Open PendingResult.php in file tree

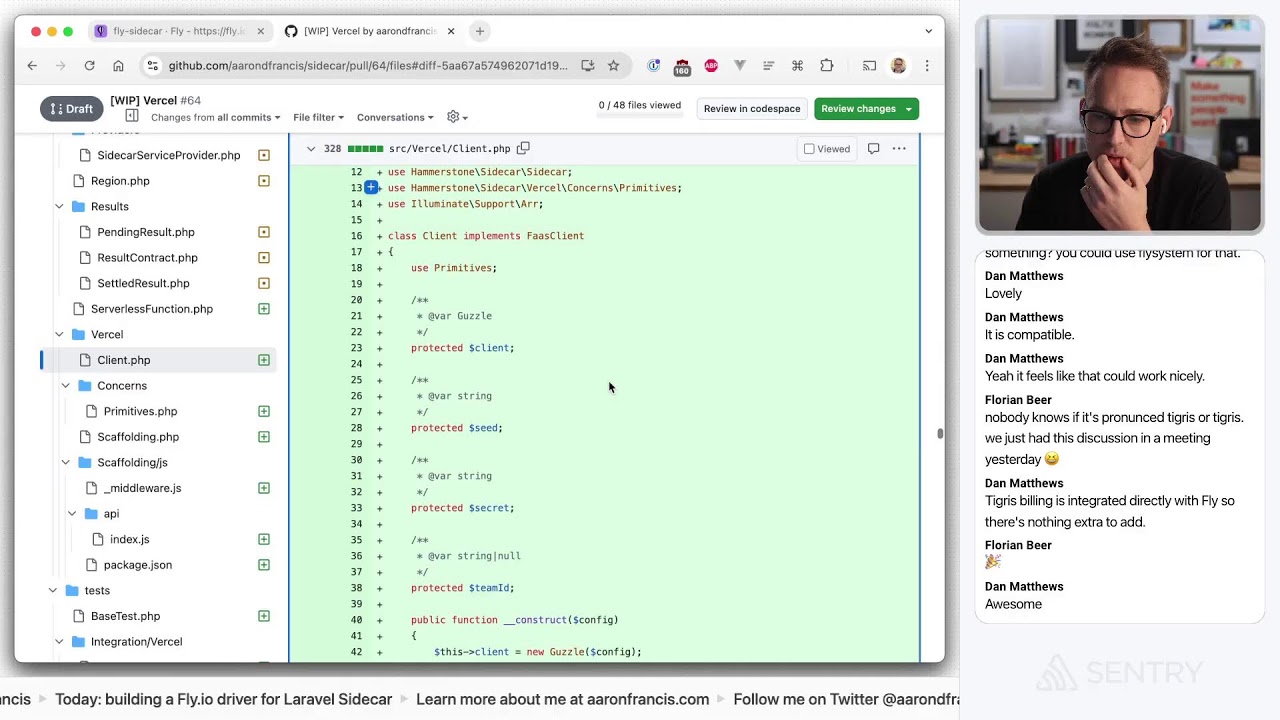146,232
